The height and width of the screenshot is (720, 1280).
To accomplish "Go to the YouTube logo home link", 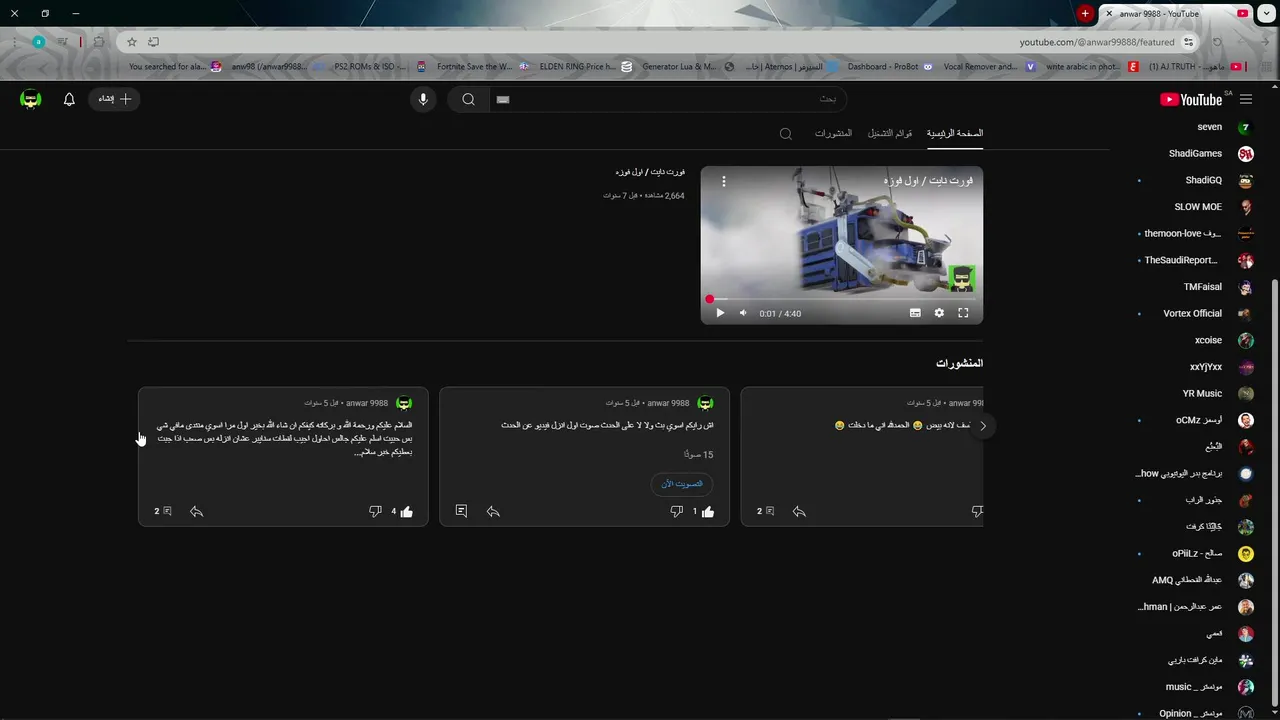I will click(x=1191, y=99).
